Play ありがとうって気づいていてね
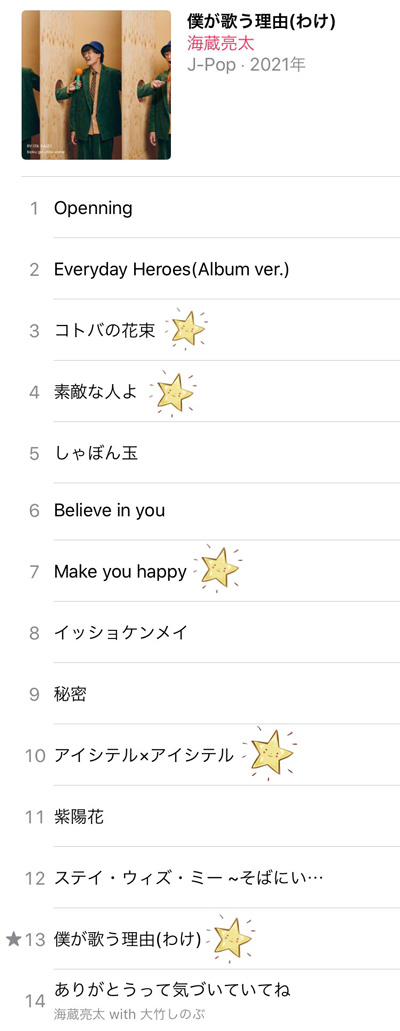This screenshot has height=1031, width=400. point(211,1001)
